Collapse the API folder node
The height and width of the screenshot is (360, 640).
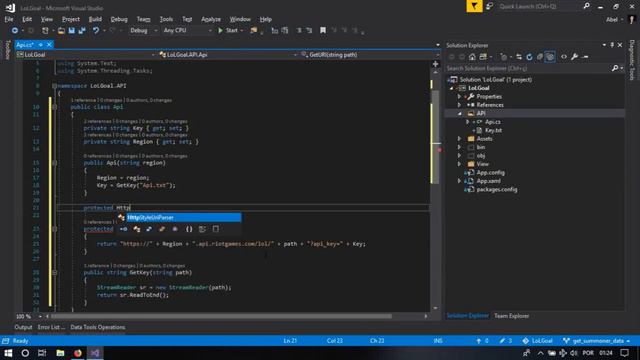459,114
